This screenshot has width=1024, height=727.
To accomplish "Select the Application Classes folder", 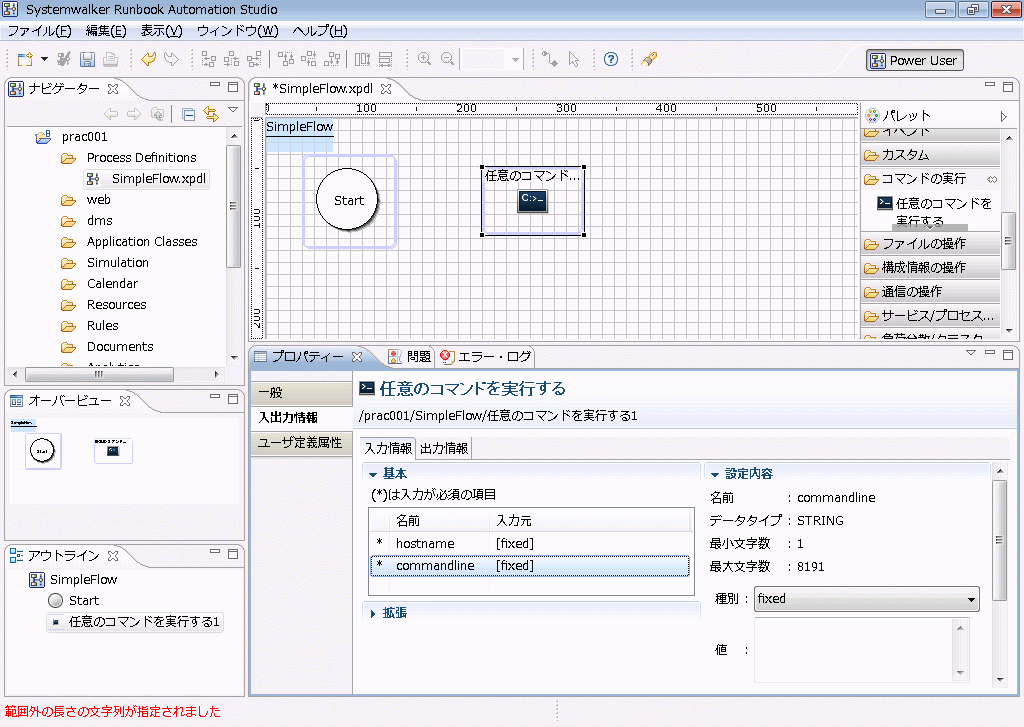I will [x=142, y=242].
